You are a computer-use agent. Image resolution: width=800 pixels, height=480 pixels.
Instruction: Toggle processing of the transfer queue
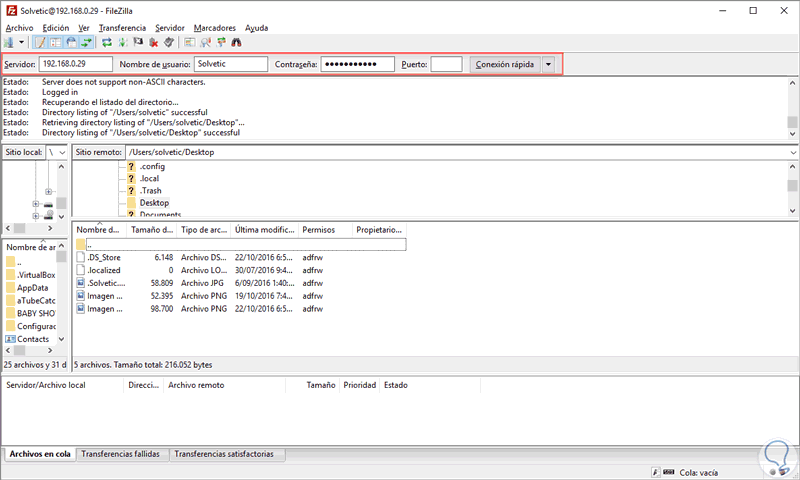click(x=122, y=42)
